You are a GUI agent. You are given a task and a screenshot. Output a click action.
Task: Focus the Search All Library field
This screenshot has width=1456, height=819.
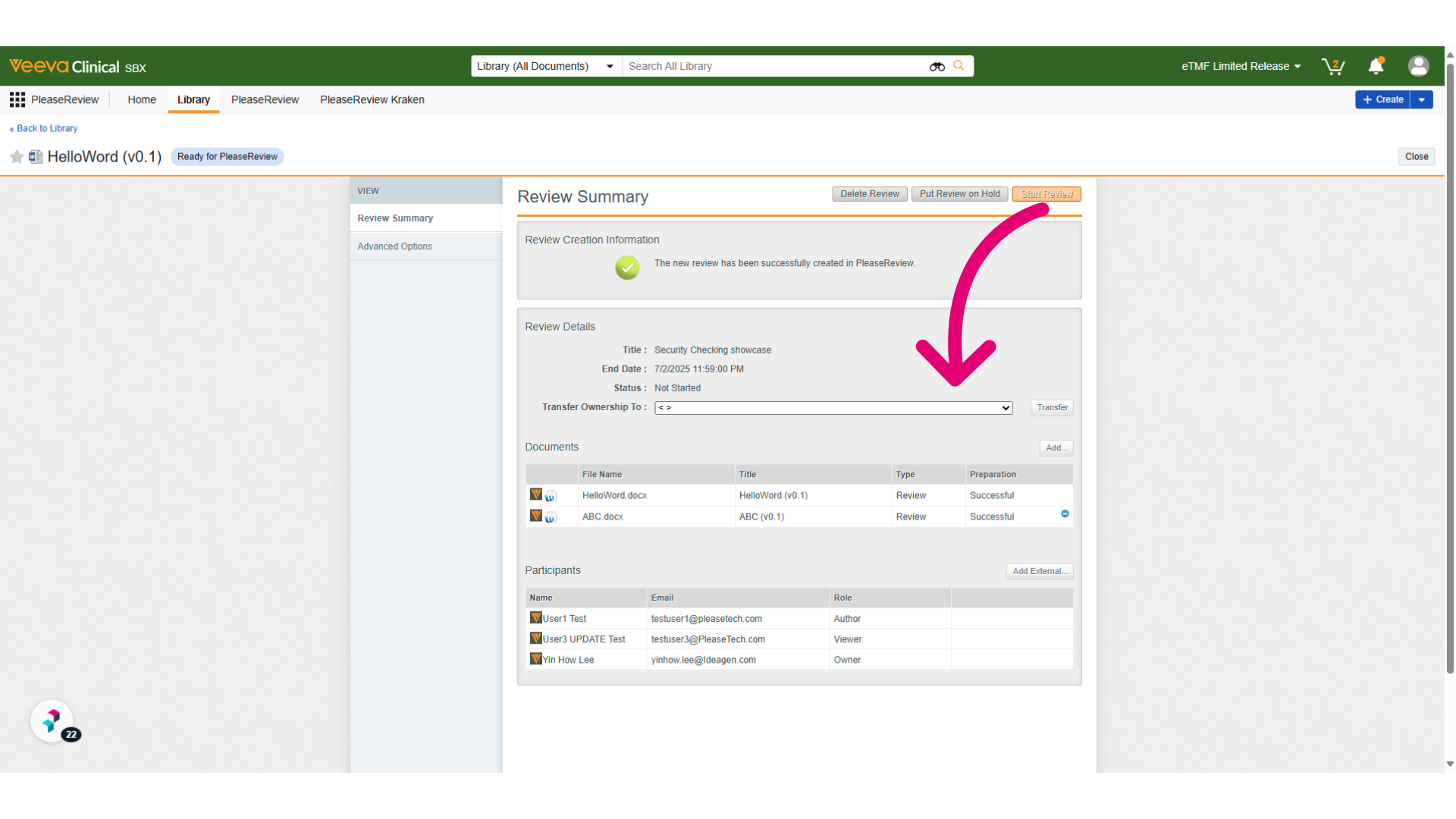(x=773, y=67)
